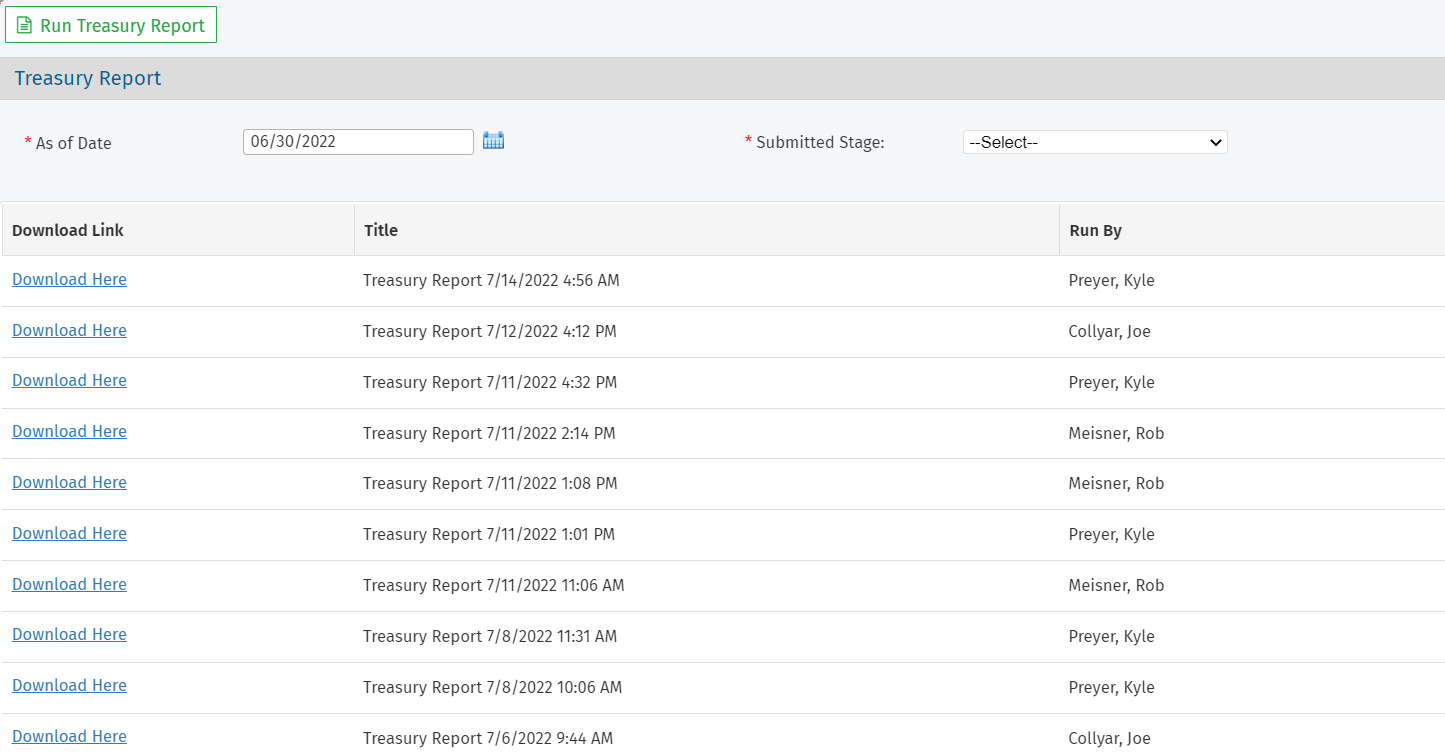Download the 7/11/2022 1:08 PM Treasury Report
1445x754 pixels.
tap(69, 482)
